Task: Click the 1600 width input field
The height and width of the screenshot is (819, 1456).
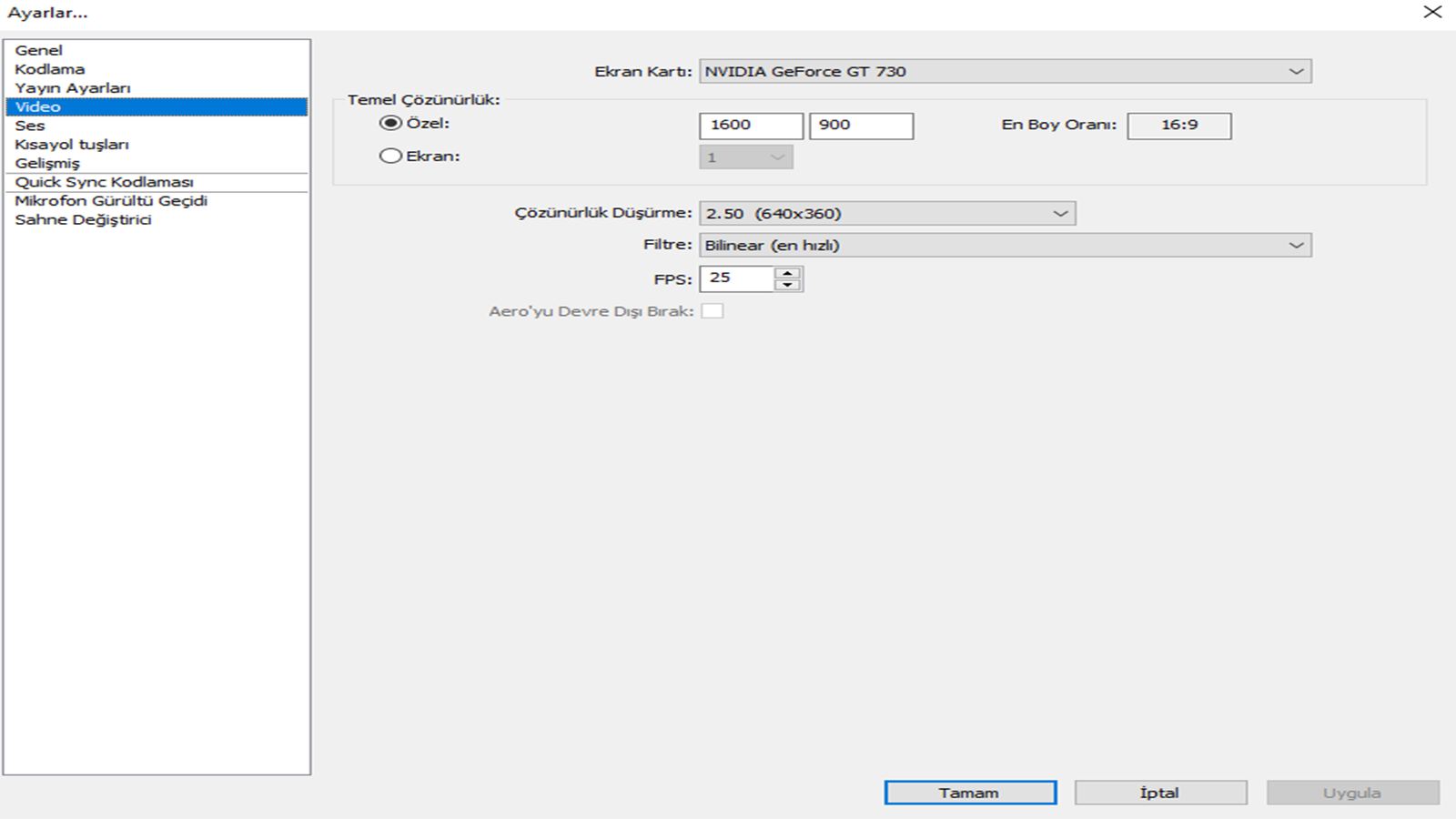Action: coord(752,126)
